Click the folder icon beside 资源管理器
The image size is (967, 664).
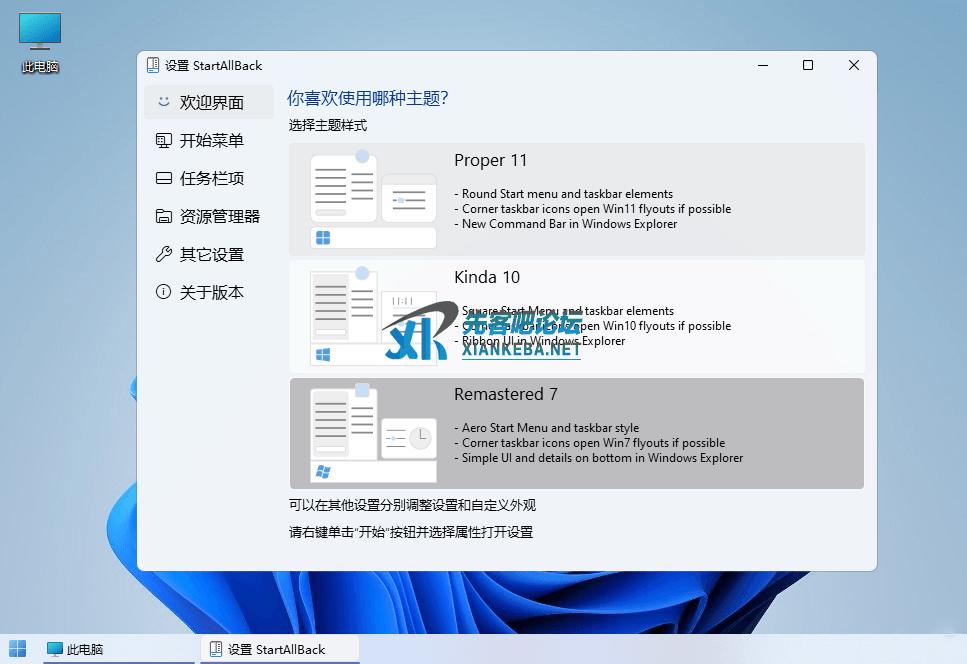click(163, 217)
